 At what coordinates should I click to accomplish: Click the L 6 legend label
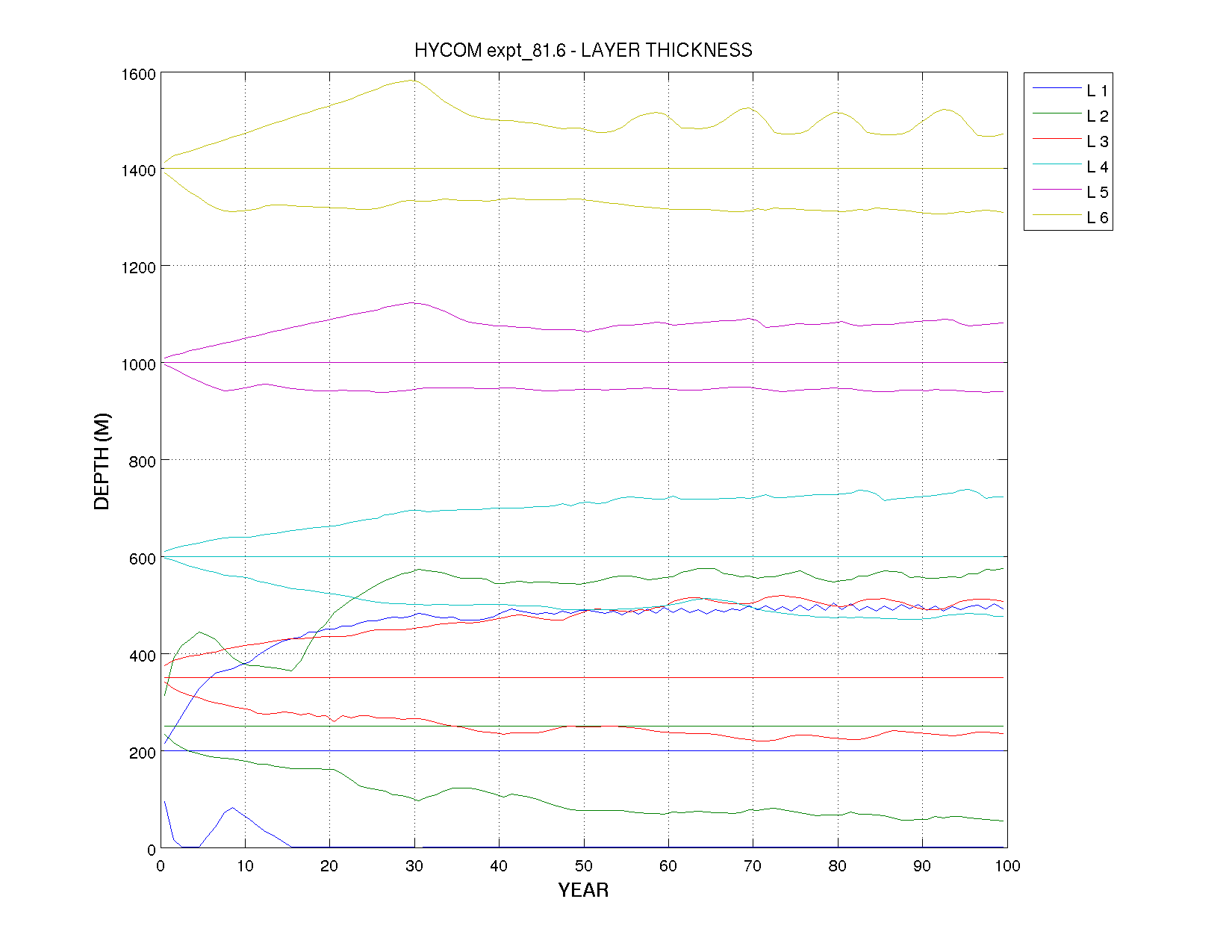click(x=1097, y=218)
